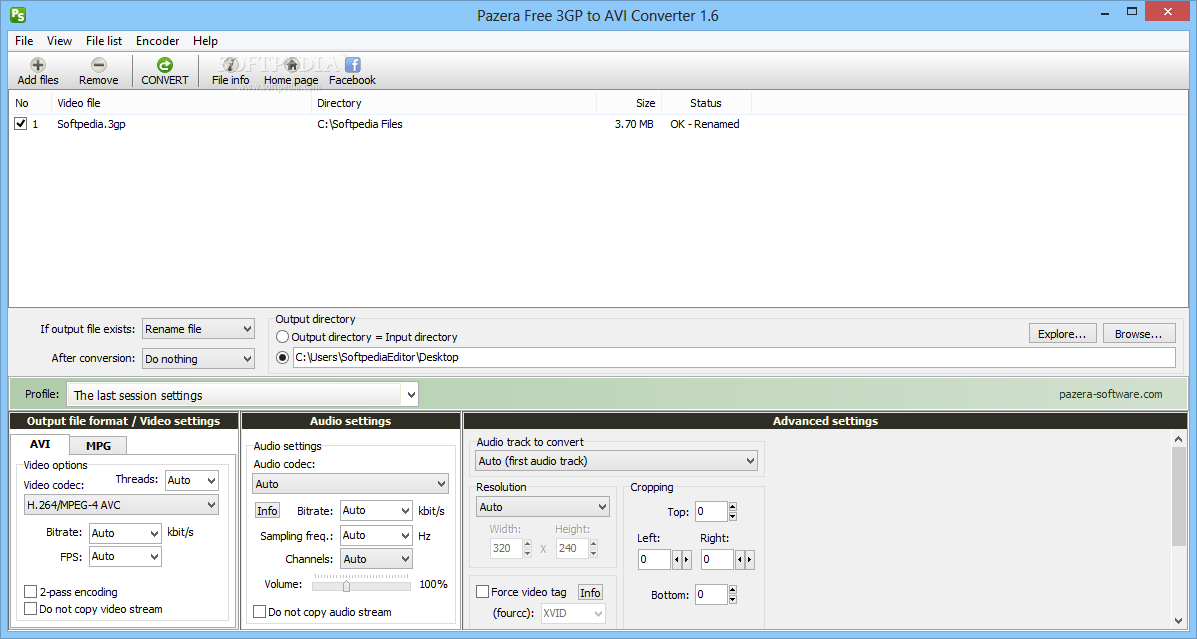Open the File menu
Screen dimensions: 1197x639
coord(24,40)
